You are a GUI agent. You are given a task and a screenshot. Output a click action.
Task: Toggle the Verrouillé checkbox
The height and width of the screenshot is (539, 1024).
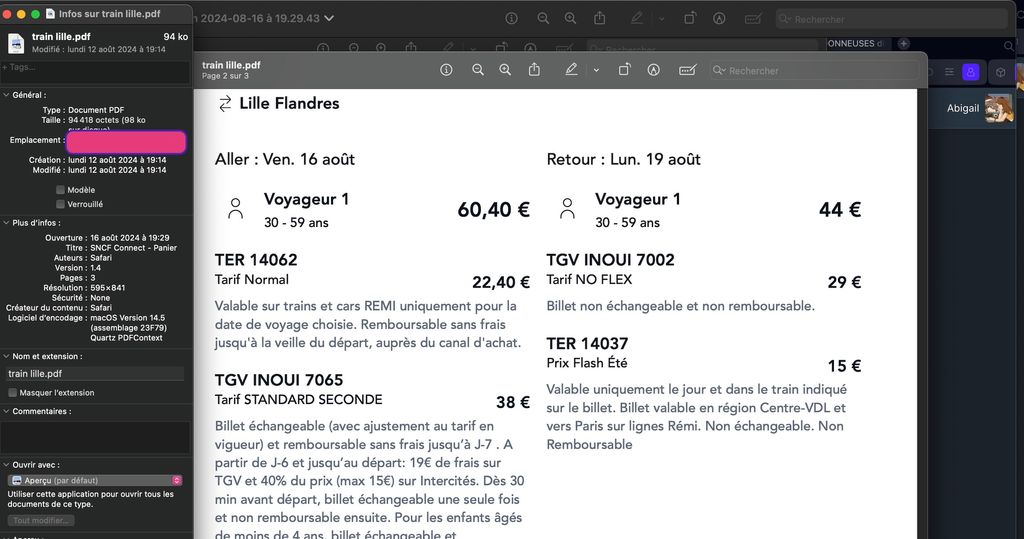[x=60, y=204]
